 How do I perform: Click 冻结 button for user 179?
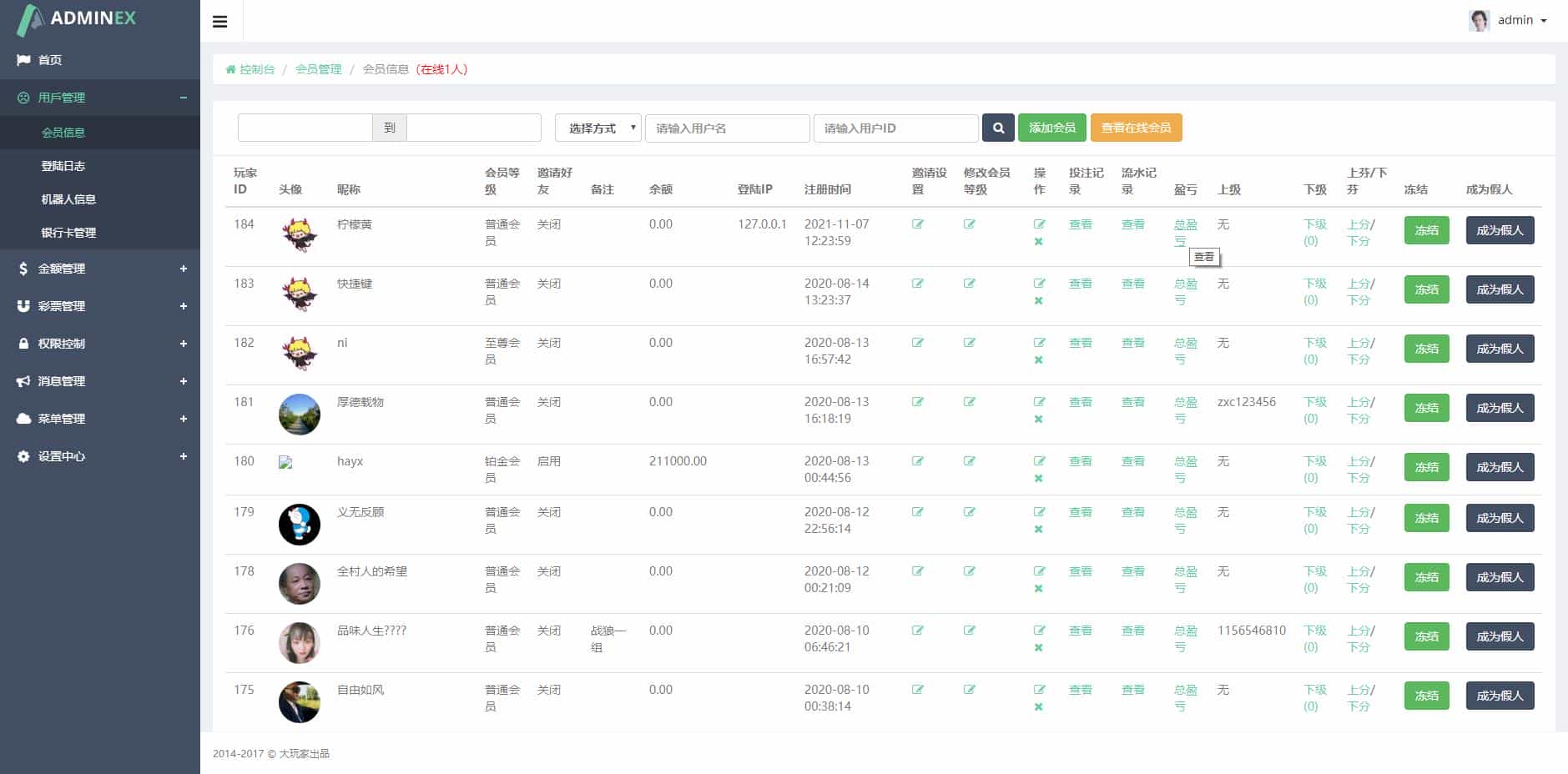point(1426,518)
